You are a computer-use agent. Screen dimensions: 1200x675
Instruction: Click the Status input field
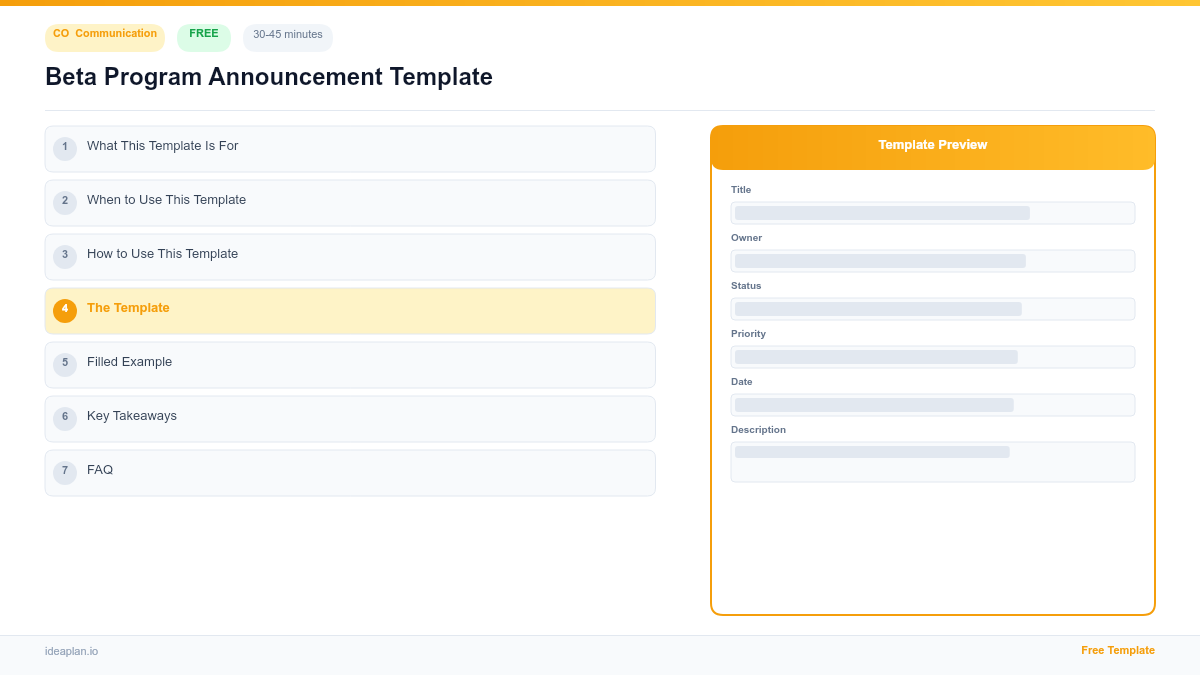(x=933, y=309)
